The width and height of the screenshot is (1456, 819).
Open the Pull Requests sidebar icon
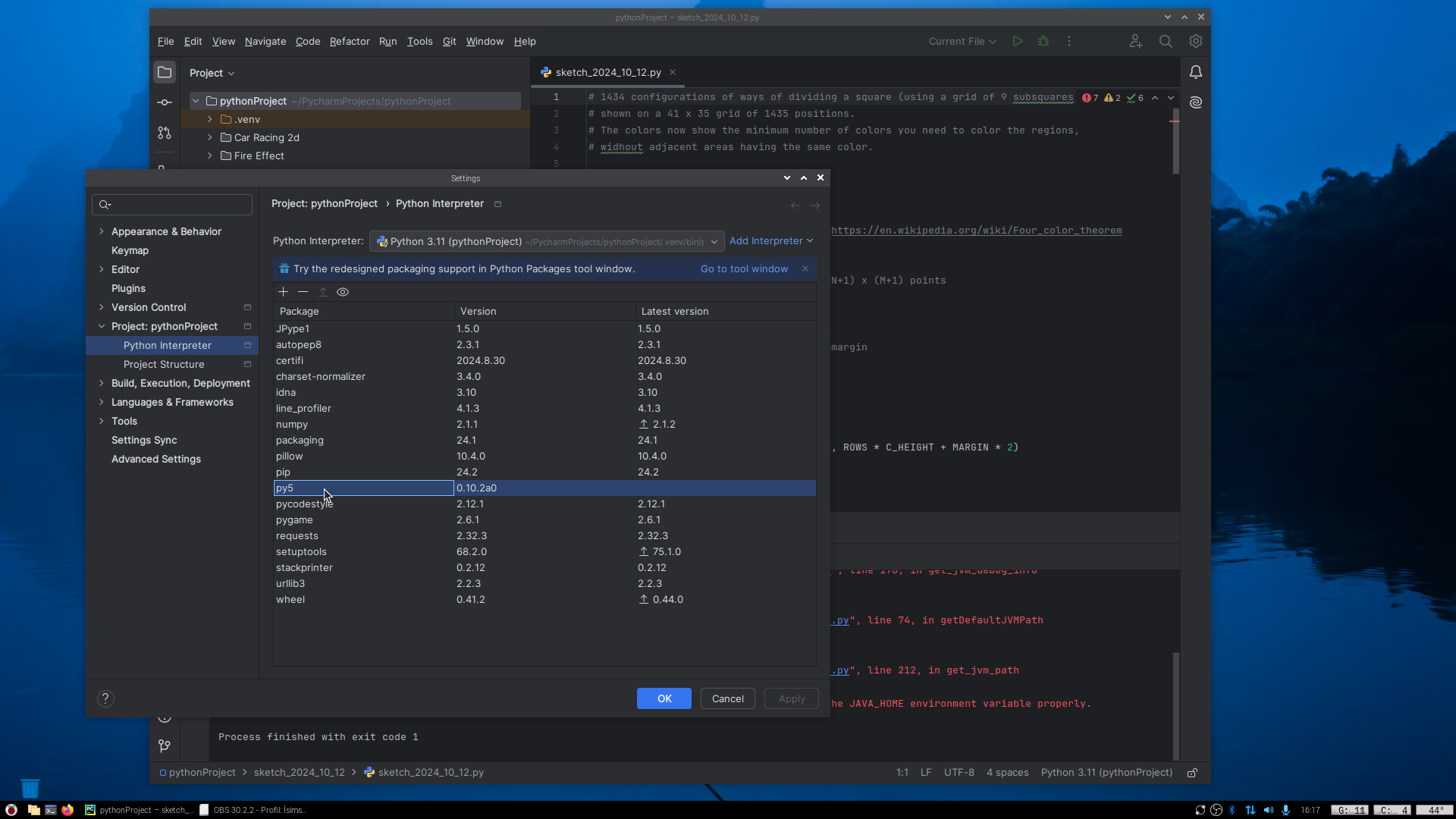click(x=165, y=133)
